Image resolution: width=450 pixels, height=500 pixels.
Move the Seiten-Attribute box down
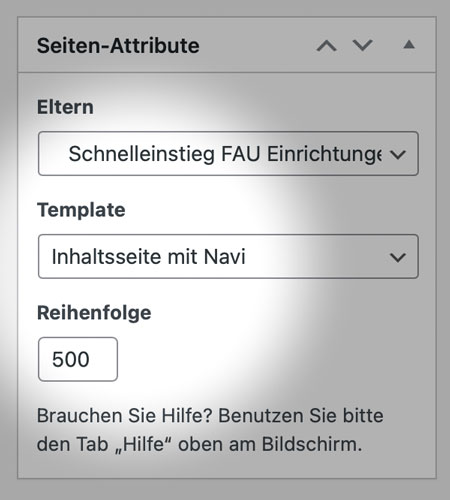362,45
